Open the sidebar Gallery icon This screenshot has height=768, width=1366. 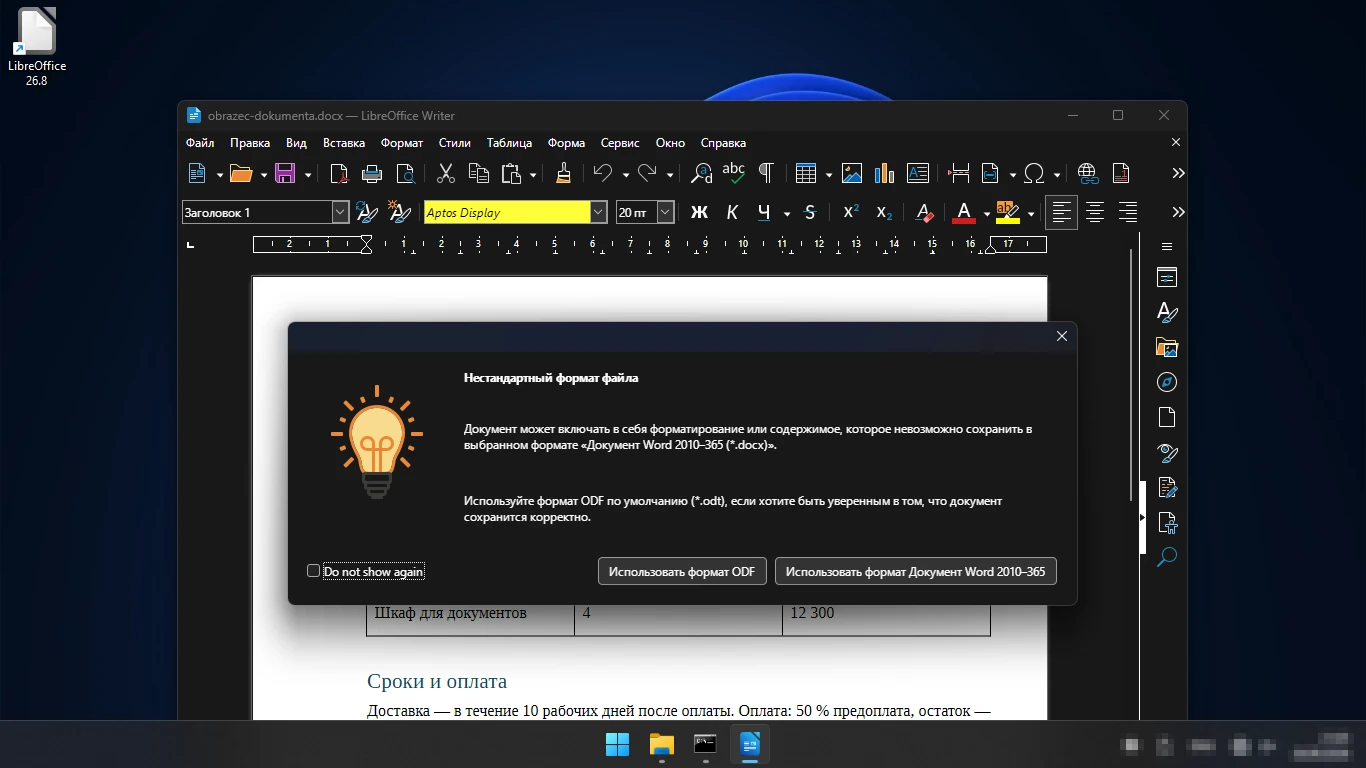point(1167,347)
